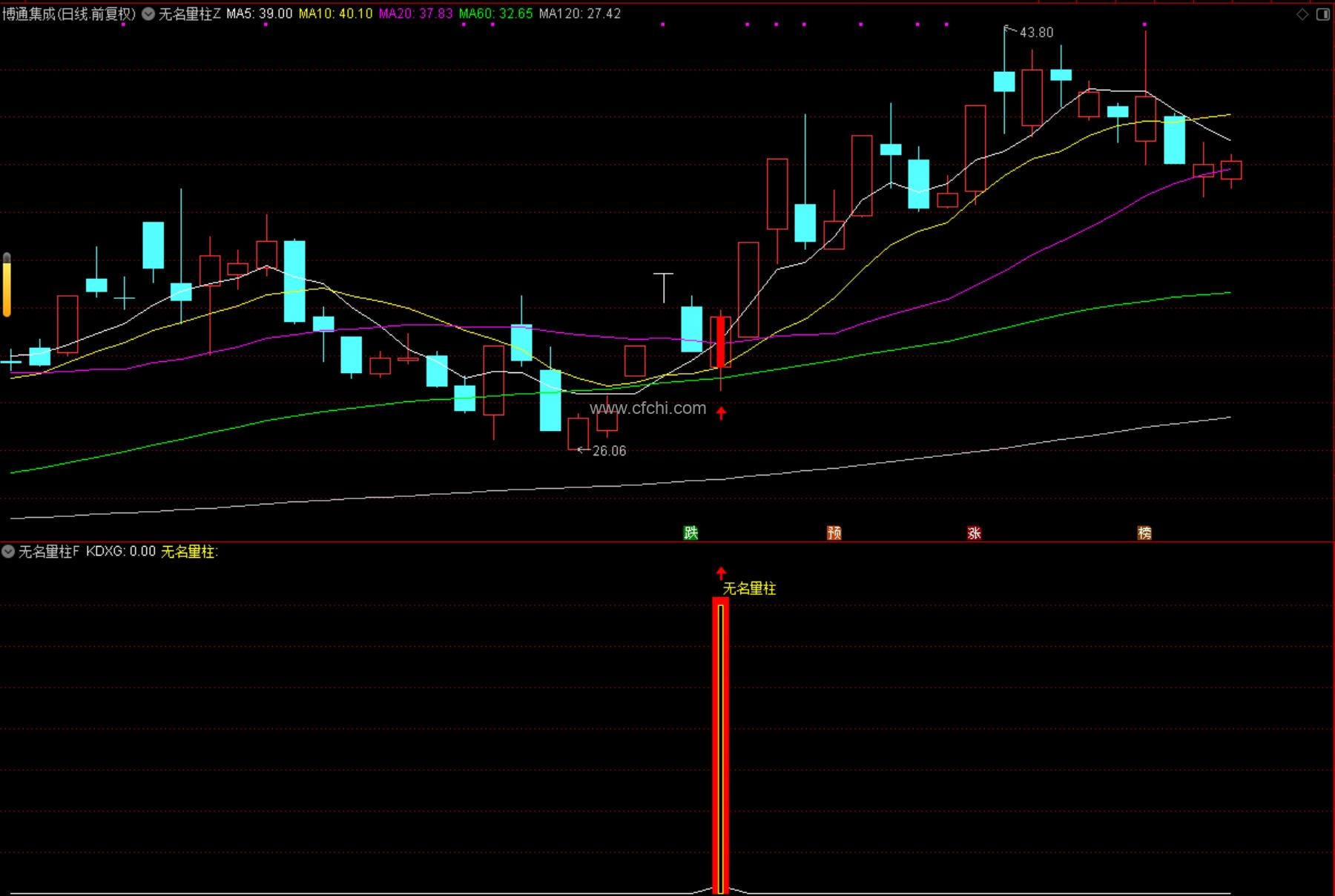1335x896 pixels.
Task: Select the MA5: 39.00 moving average label
Action: pos(259,13)
